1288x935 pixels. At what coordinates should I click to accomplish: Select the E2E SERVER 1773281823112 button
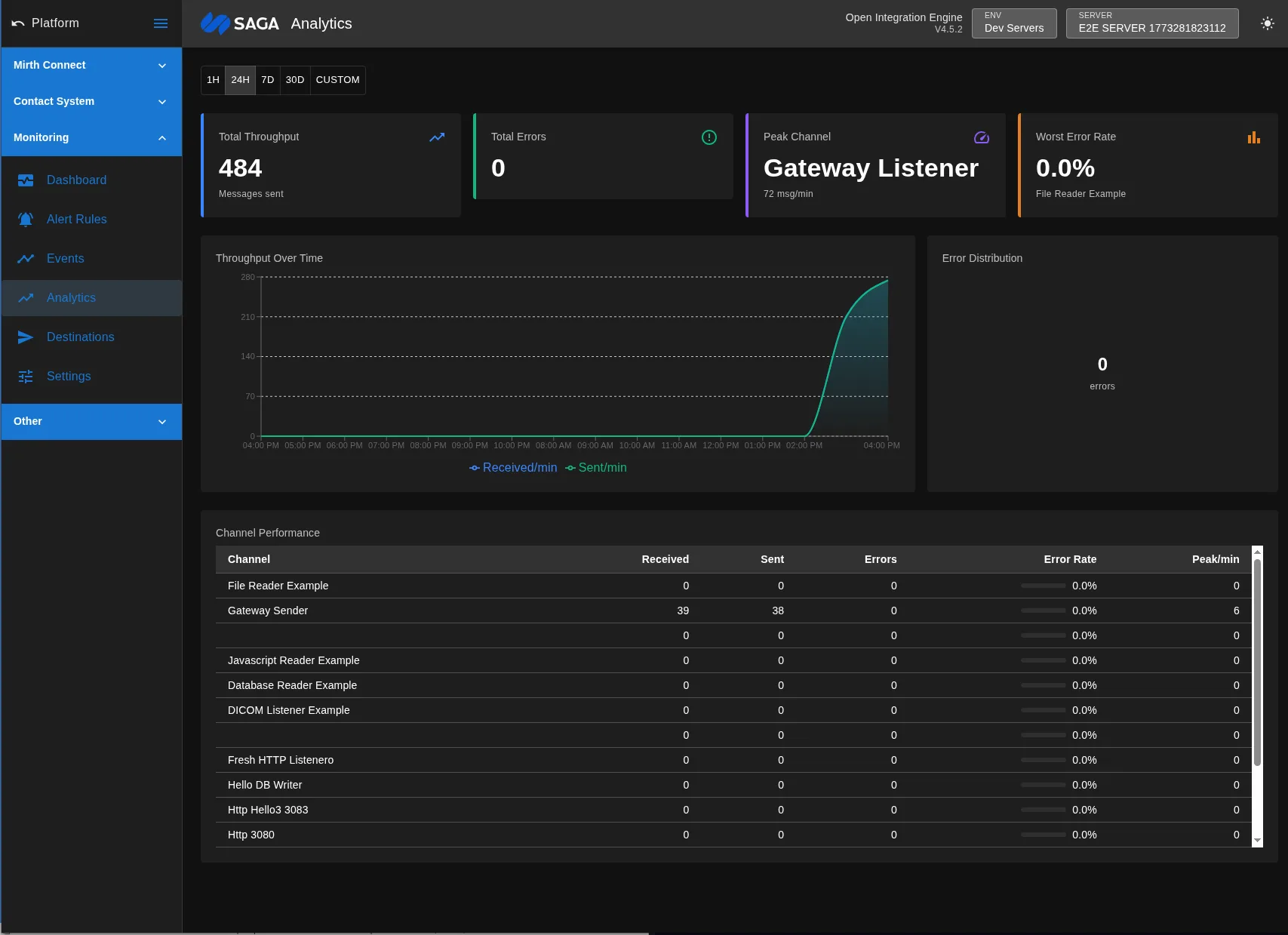[x=1151, y=23]
